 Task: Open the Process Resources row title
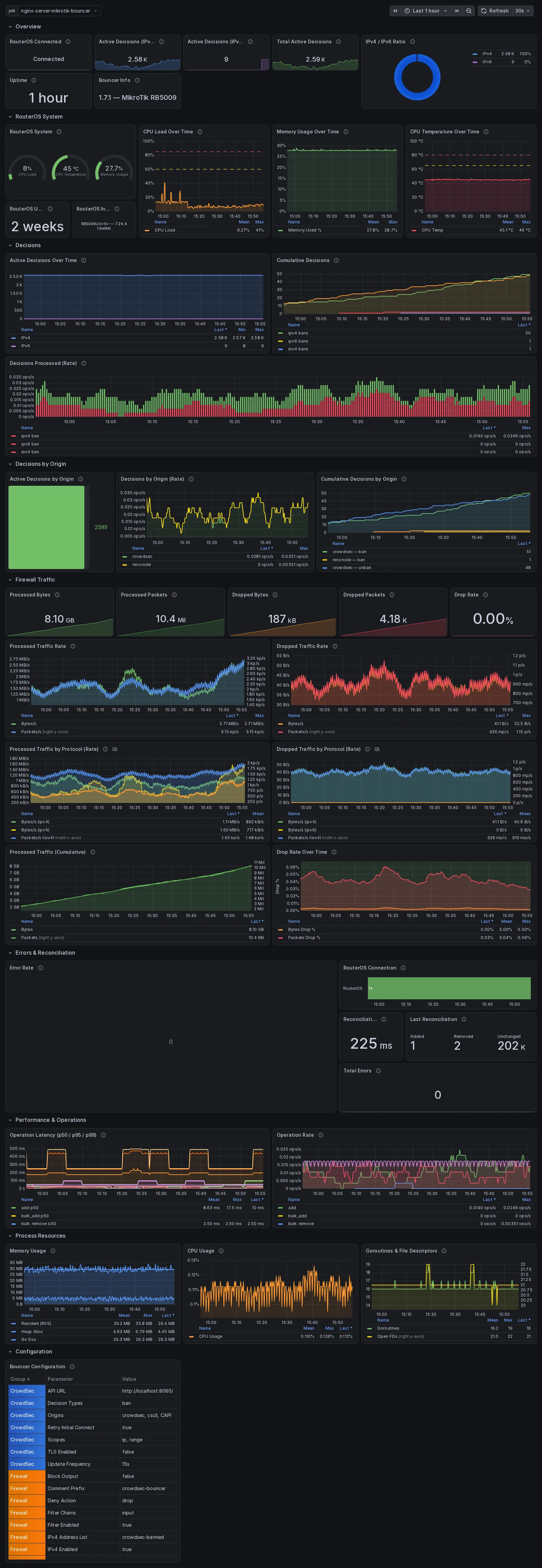[x=40, y=1236]
